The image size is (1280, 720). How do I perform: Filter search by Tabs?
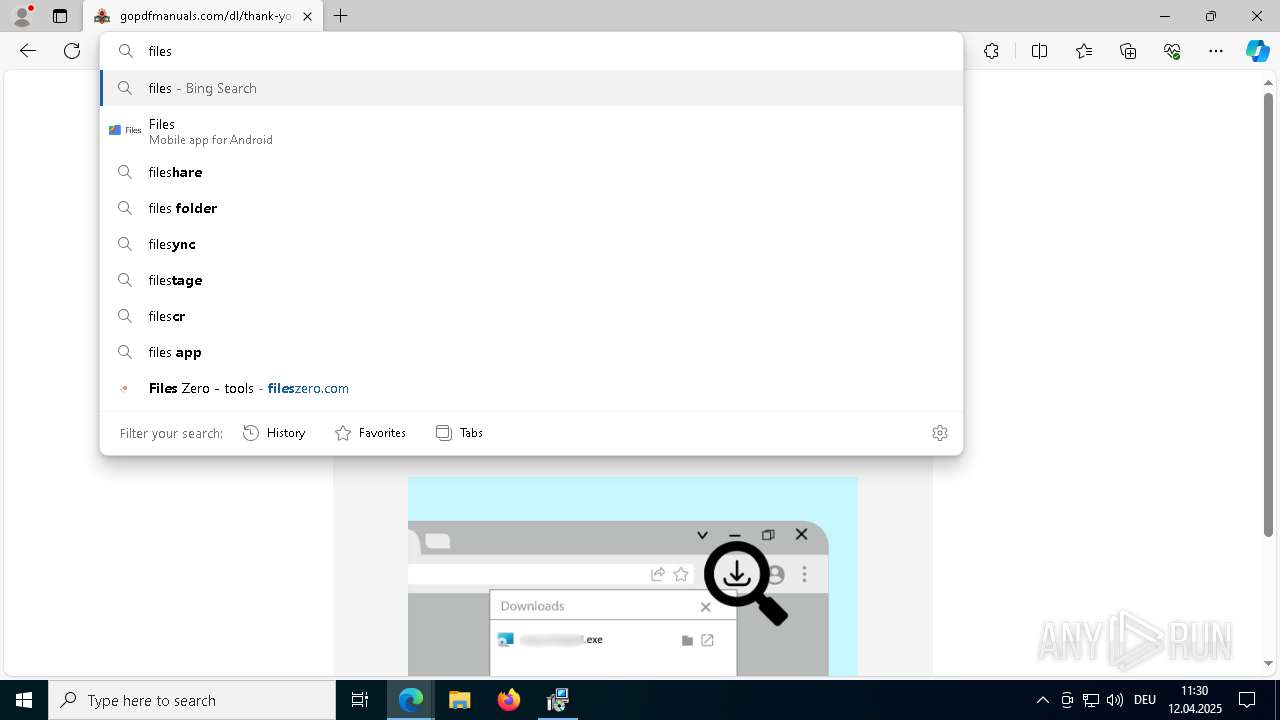tap(460, 433)
